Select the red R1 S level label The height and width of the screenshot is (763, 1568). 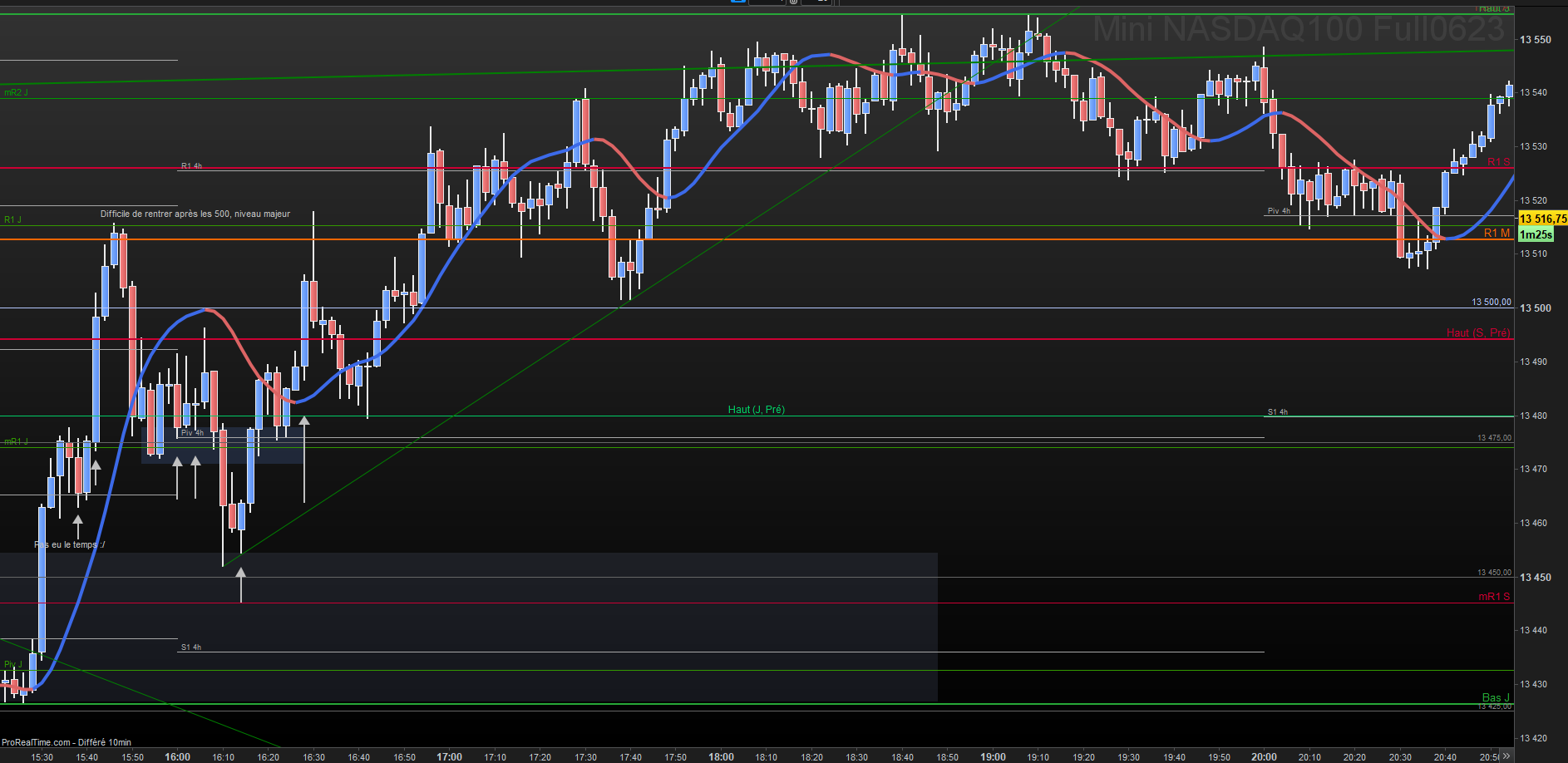(1498, 162)
